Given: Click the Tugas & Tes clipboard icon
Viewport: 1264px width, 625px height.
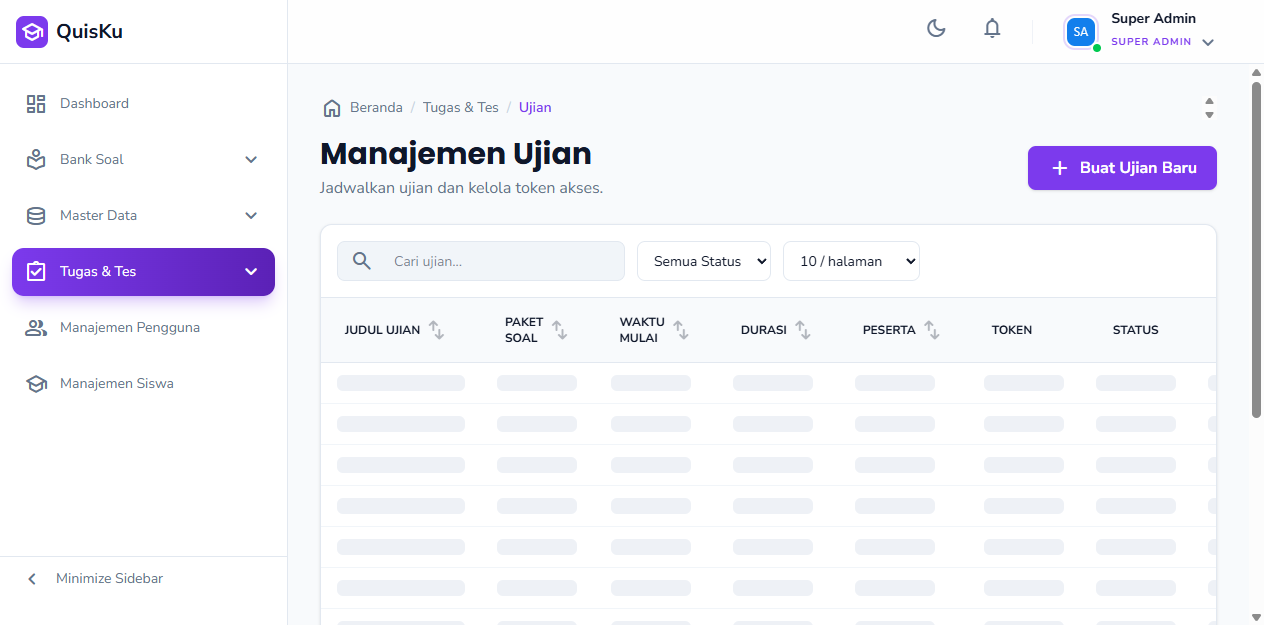Looking at the screenshot, I should click(36, 272).
